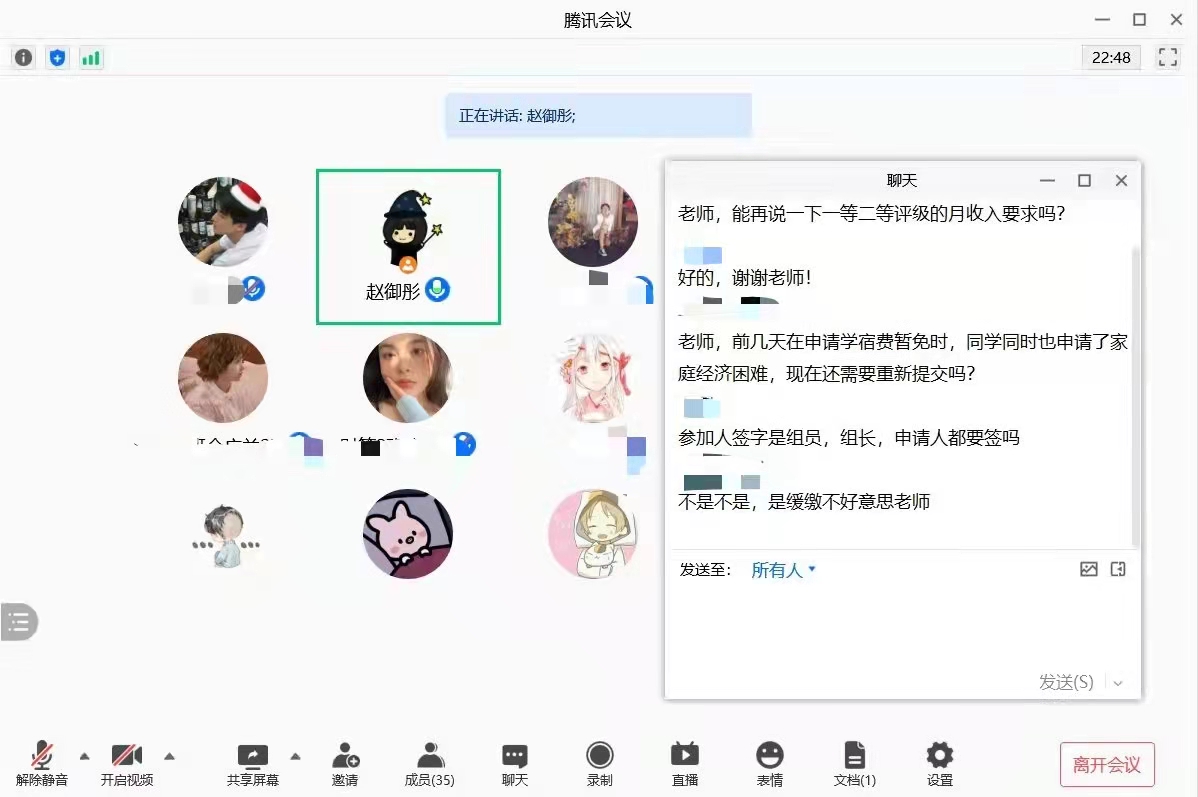The height and width of the screenshot is (797, 1198).
Task: Turn on the camera (开启视频)
Action: 127,763
